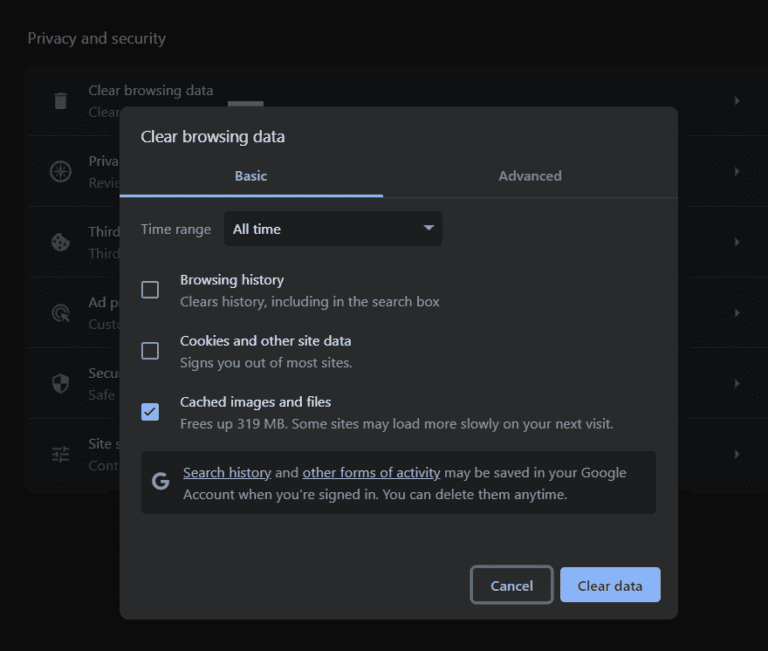Expand the Clear browsing data row arrow
This screenshot has height=651, width=768.
click(x=737, y=101)
